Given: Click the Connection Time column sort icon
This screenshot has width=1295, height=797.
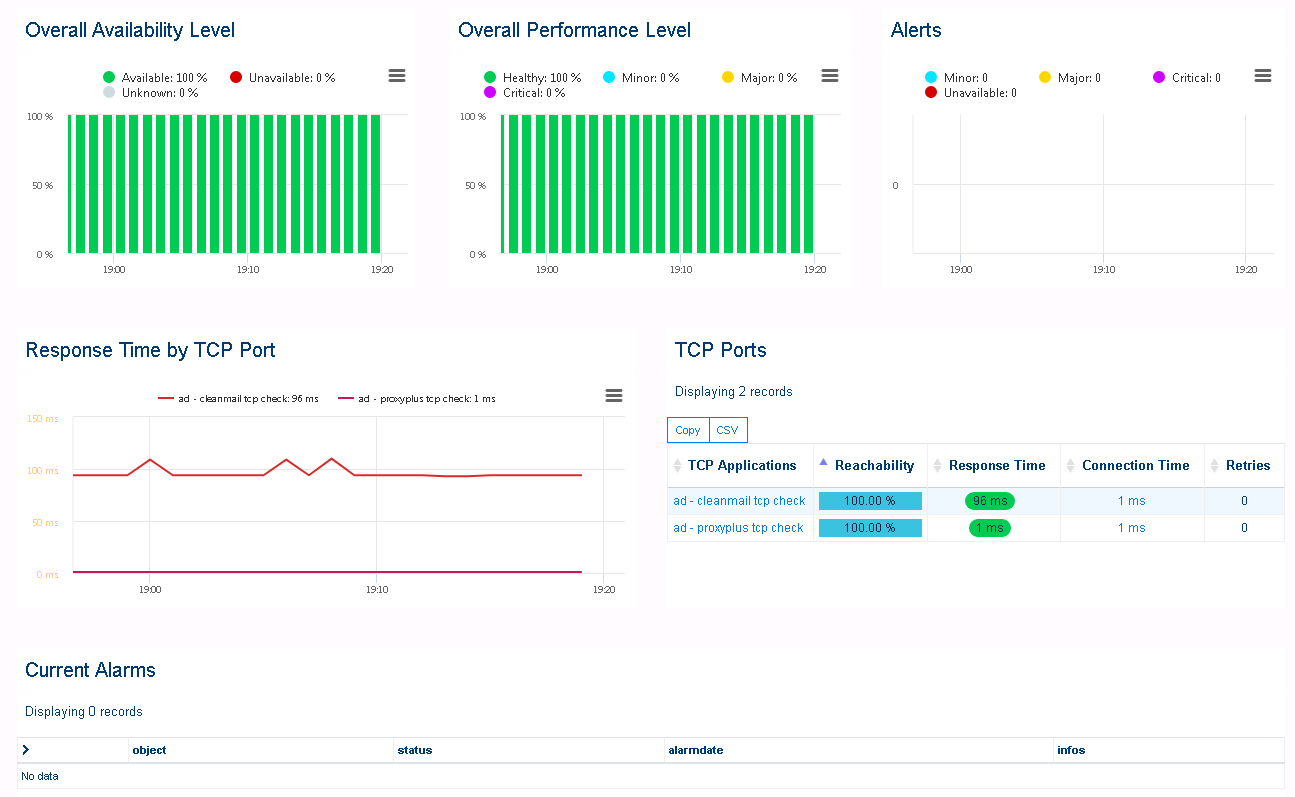Looking at the screenshot, I should 1072,465.
